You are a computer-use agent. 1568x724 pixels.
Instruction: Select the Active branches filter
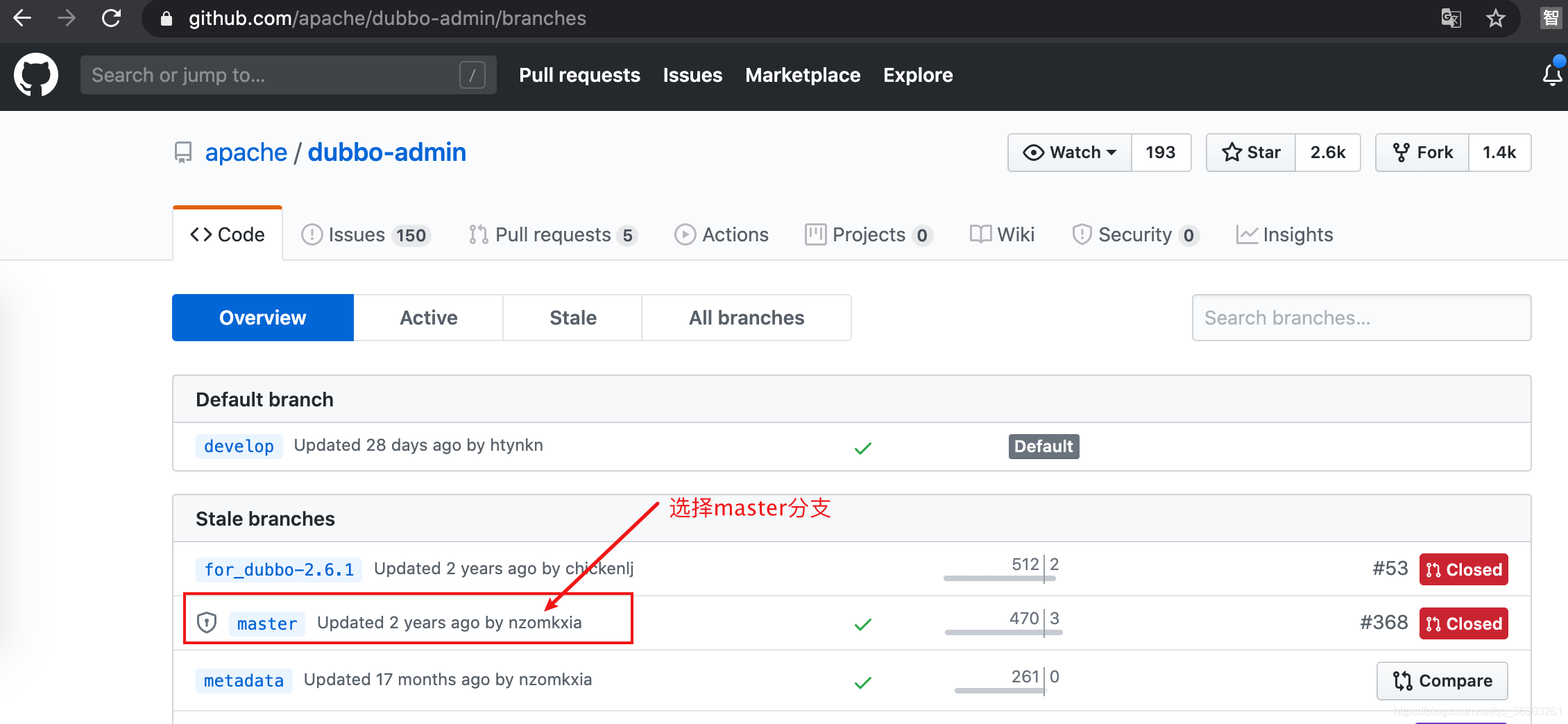click(429, 318)
